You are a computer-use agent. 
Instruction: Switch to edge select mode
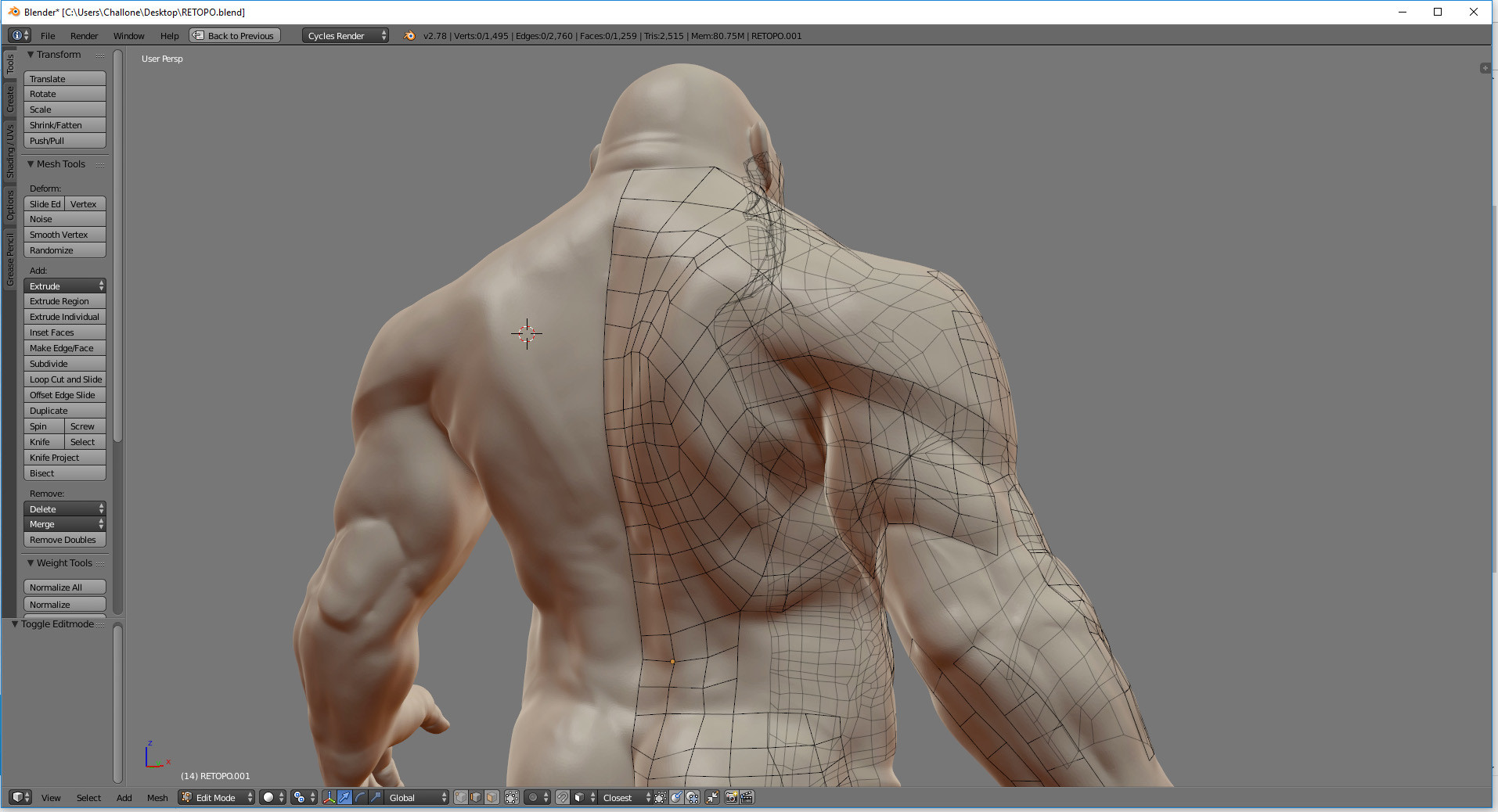(476, 797)
